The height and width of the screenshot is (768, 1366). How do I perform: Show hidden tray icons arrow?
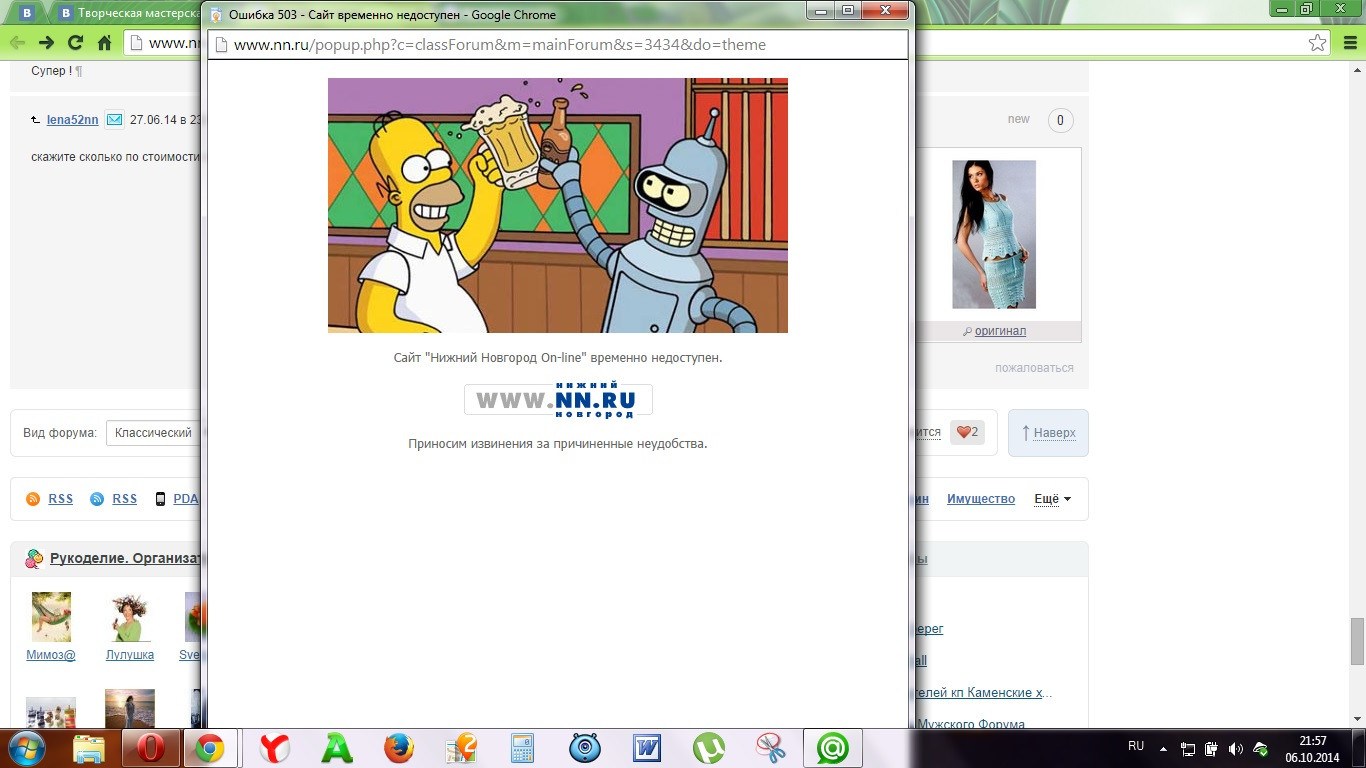pos(1163,748)
